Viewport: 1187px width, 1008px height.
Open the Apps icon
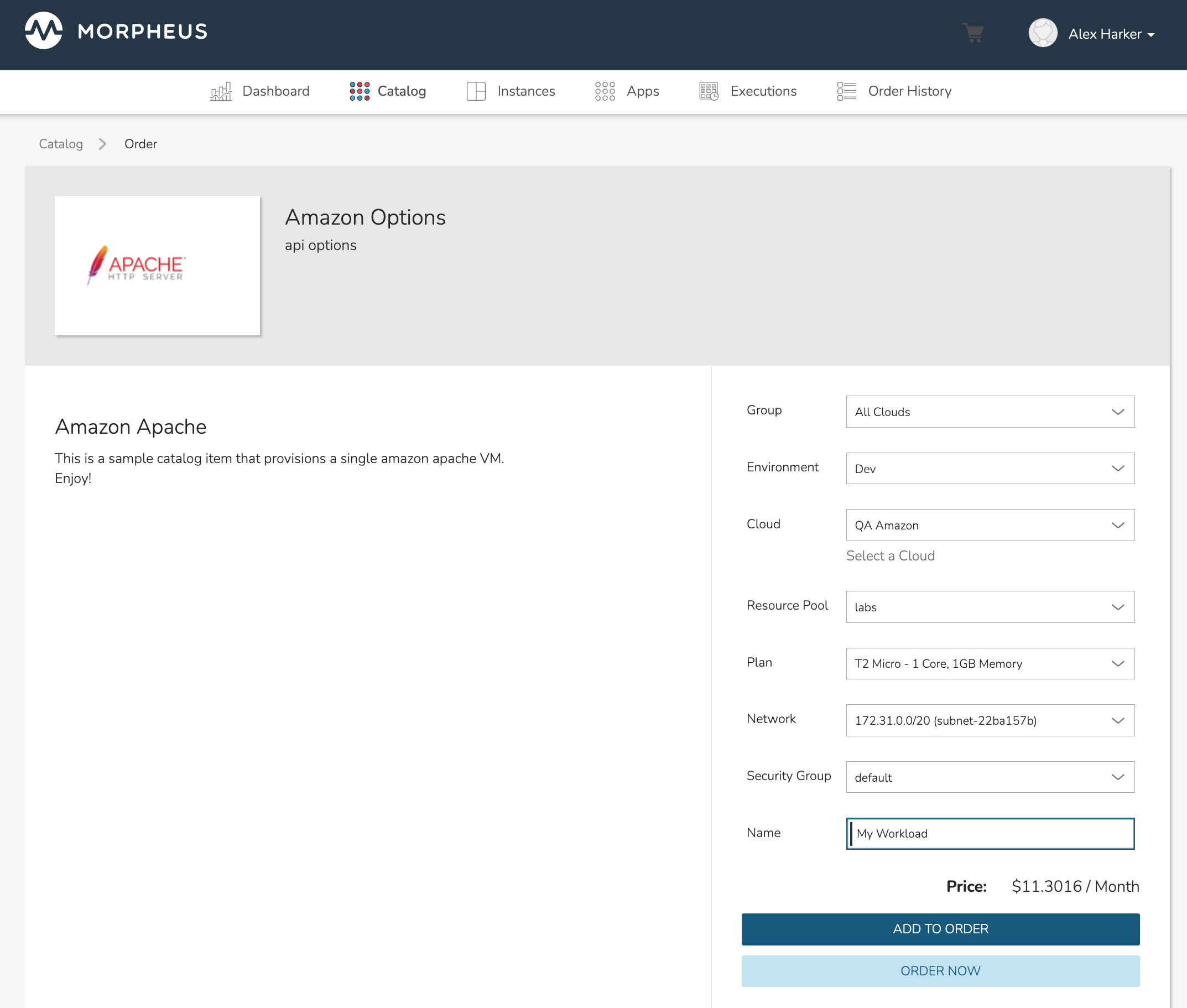point(605,91)
